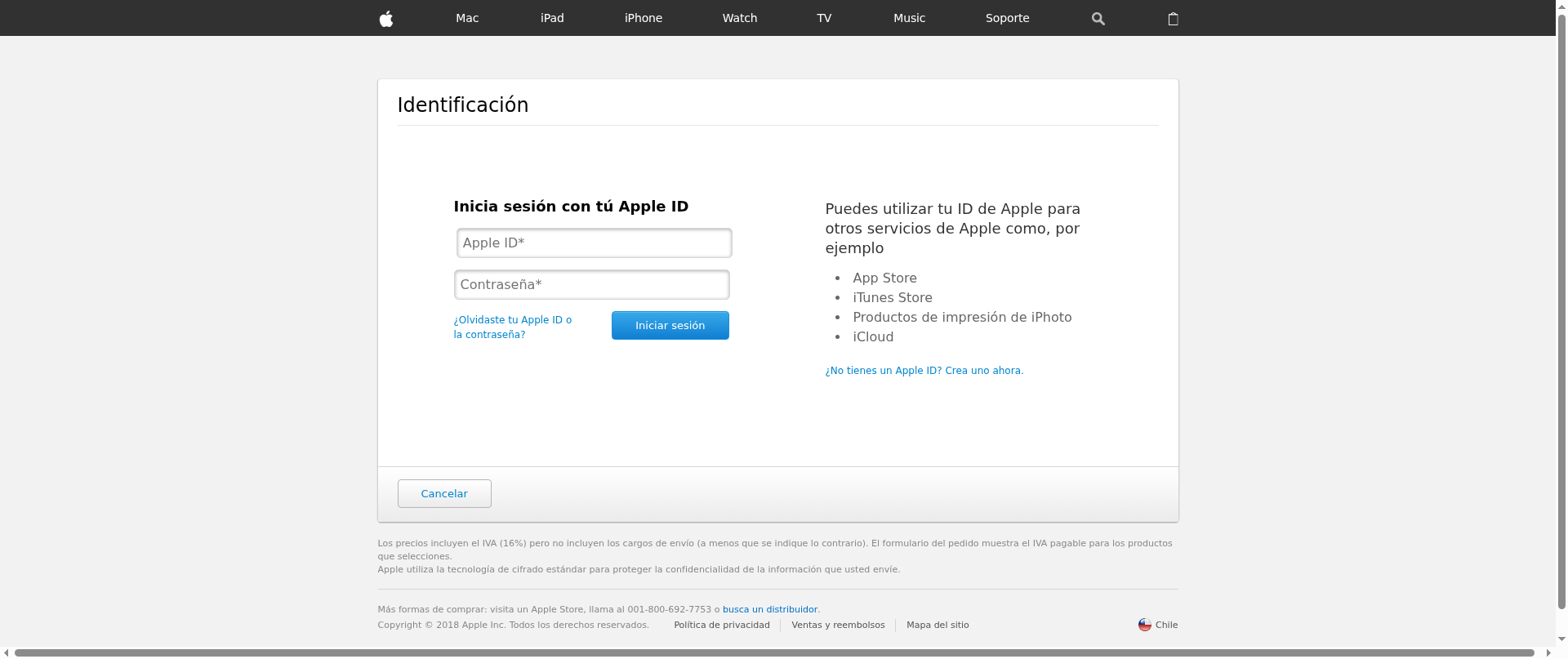Click the Copyright 2018 Apple Inc. text
Image resolution: width=1568 pixels, height=659 pixels.
(x=513, y=625)
